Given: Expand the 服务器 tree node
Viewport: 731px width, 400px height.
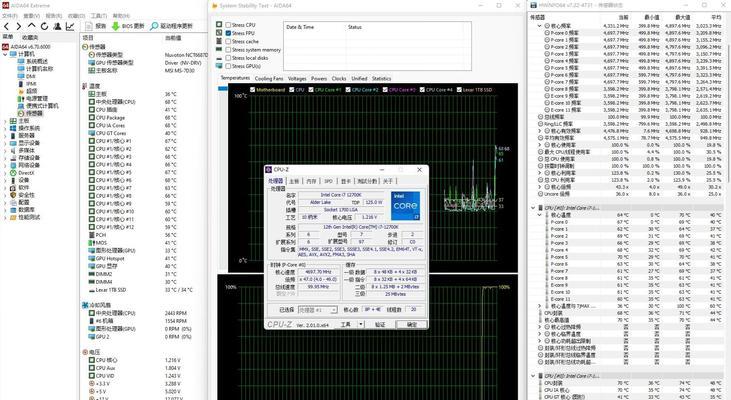Looking at the screenshot, I should pos(6,136).
